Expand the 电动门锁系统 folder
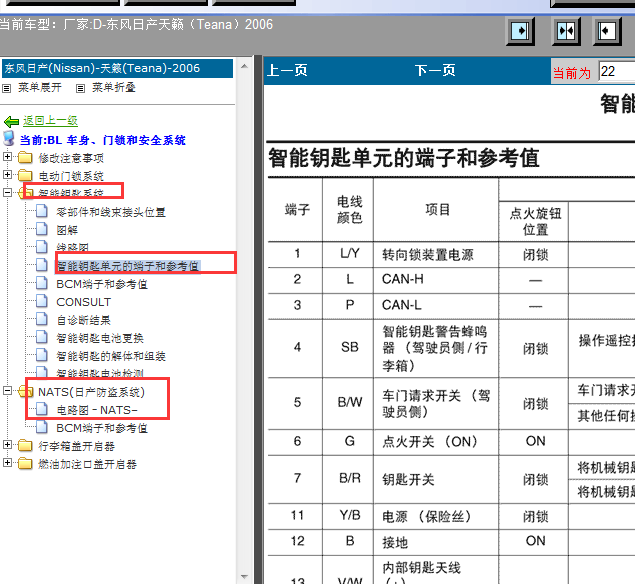635x584 pixels. point(7,174)
